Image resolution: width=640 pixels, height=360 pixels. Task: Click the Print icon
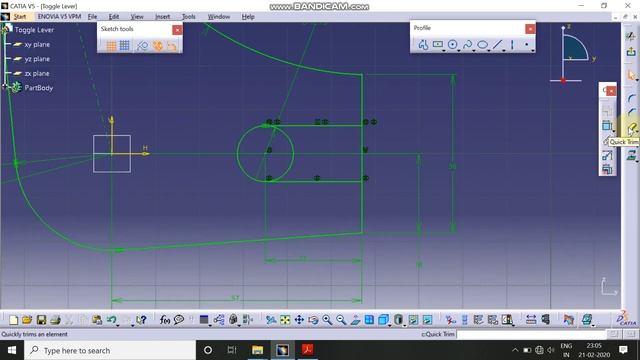[55, 320]
